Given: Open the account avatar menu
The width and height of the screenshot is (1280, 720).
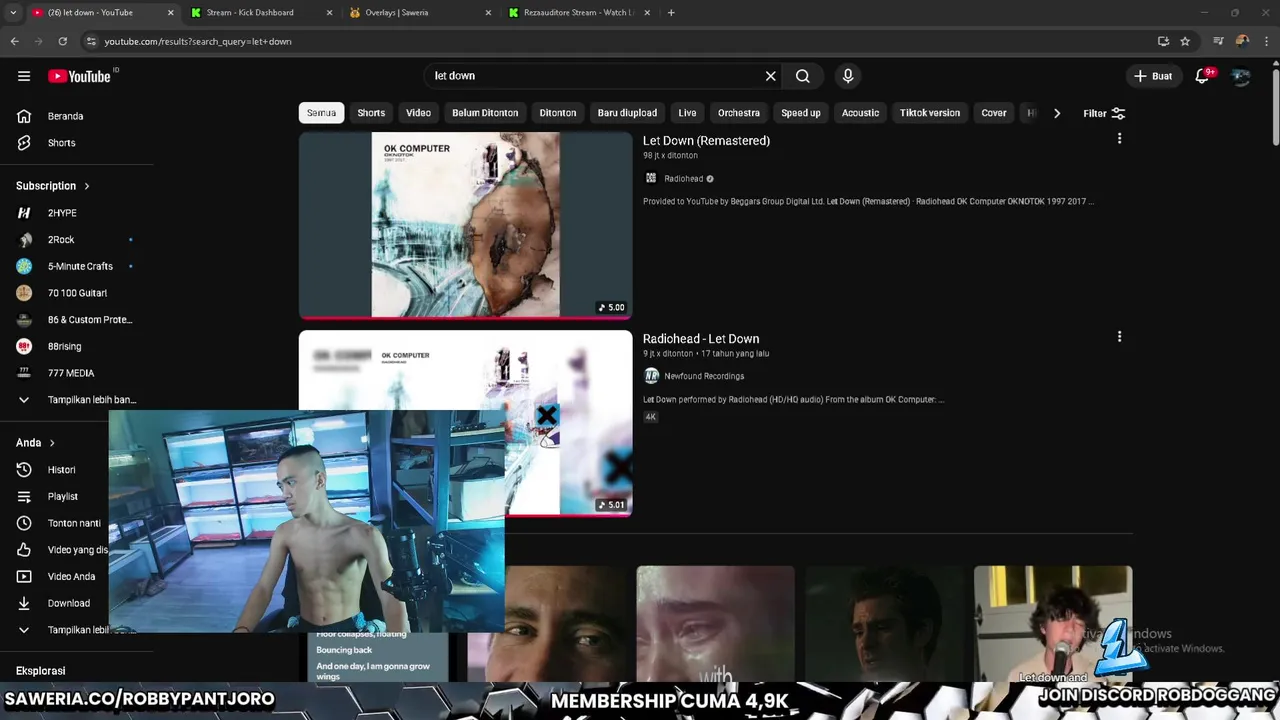Looking at the screenshot, I should click(1241, 76).
